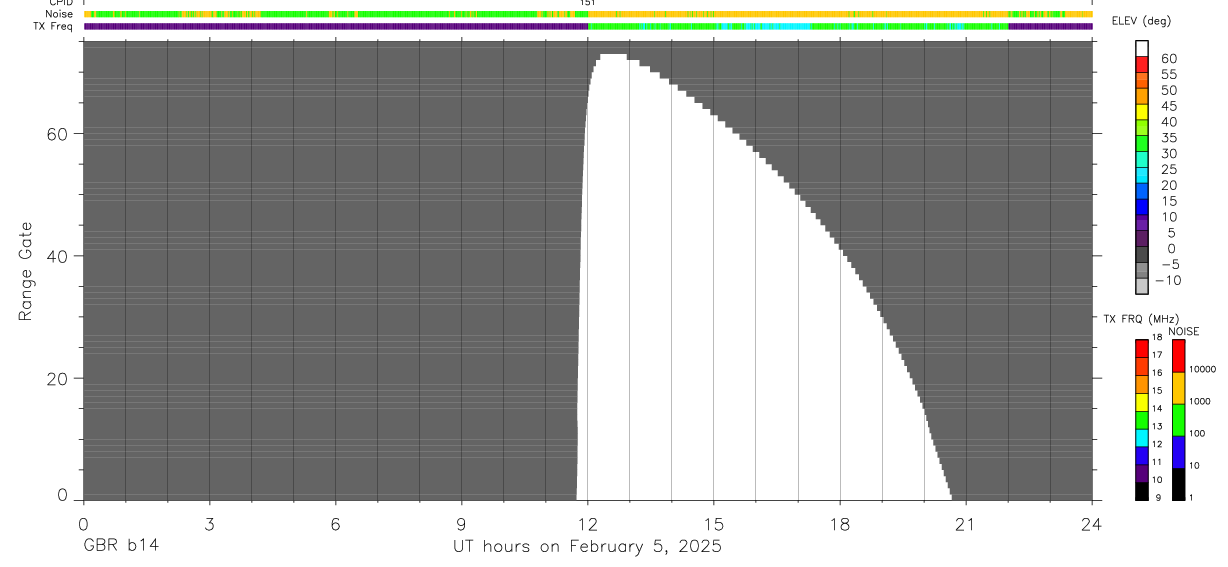Click the '55' label on the ELEV scale
Screen dimensions: 1228x567
pyautogui.click(x=1169, y=74)
